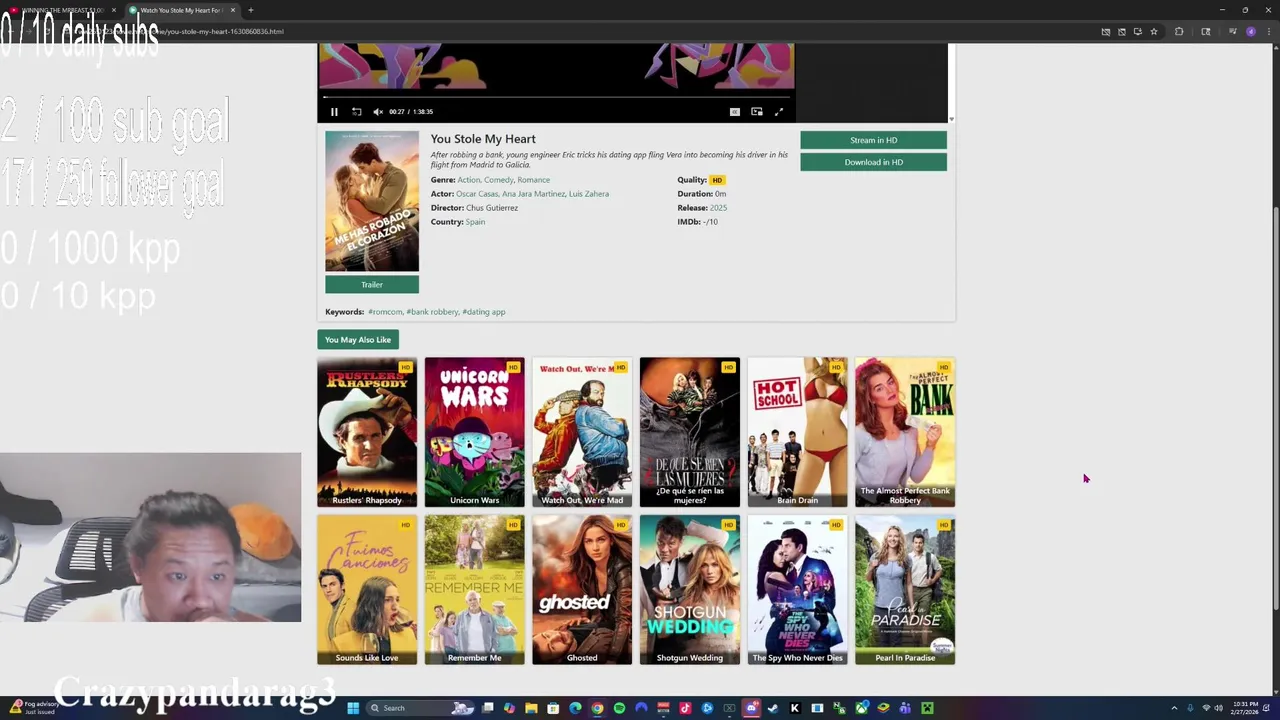Unmute the video player volume
The width and height of the screenshot is (1280, 720).
[x=378, y=112]
